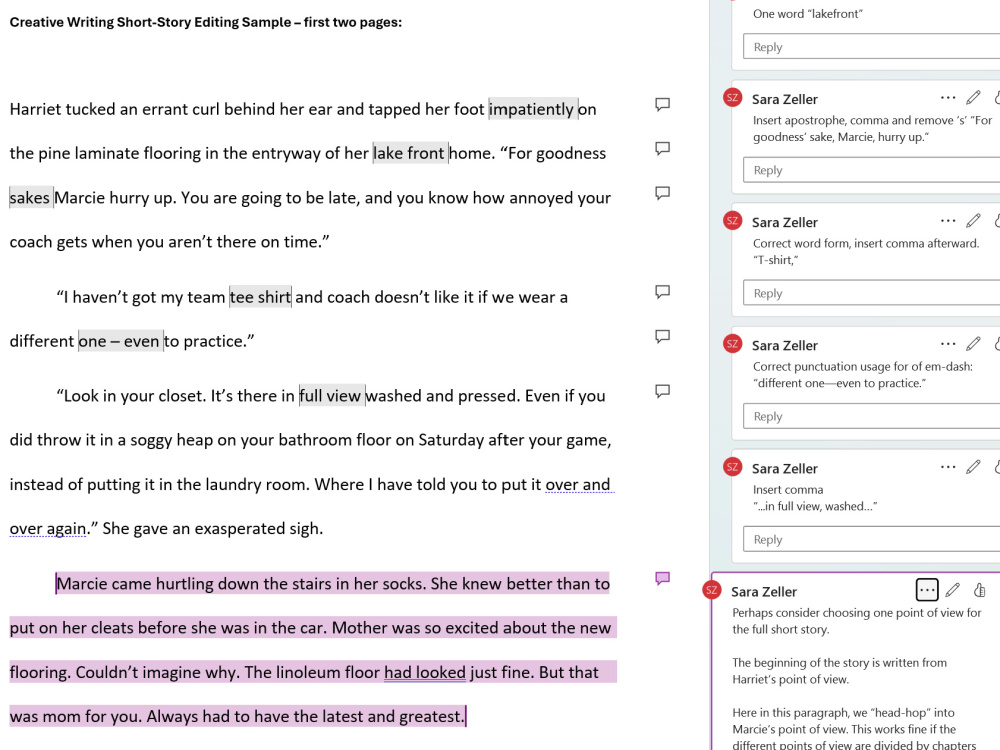Open the comment marker next to "lake front"
Viewport: 1000px width, 750px height.
coord(661,149)
